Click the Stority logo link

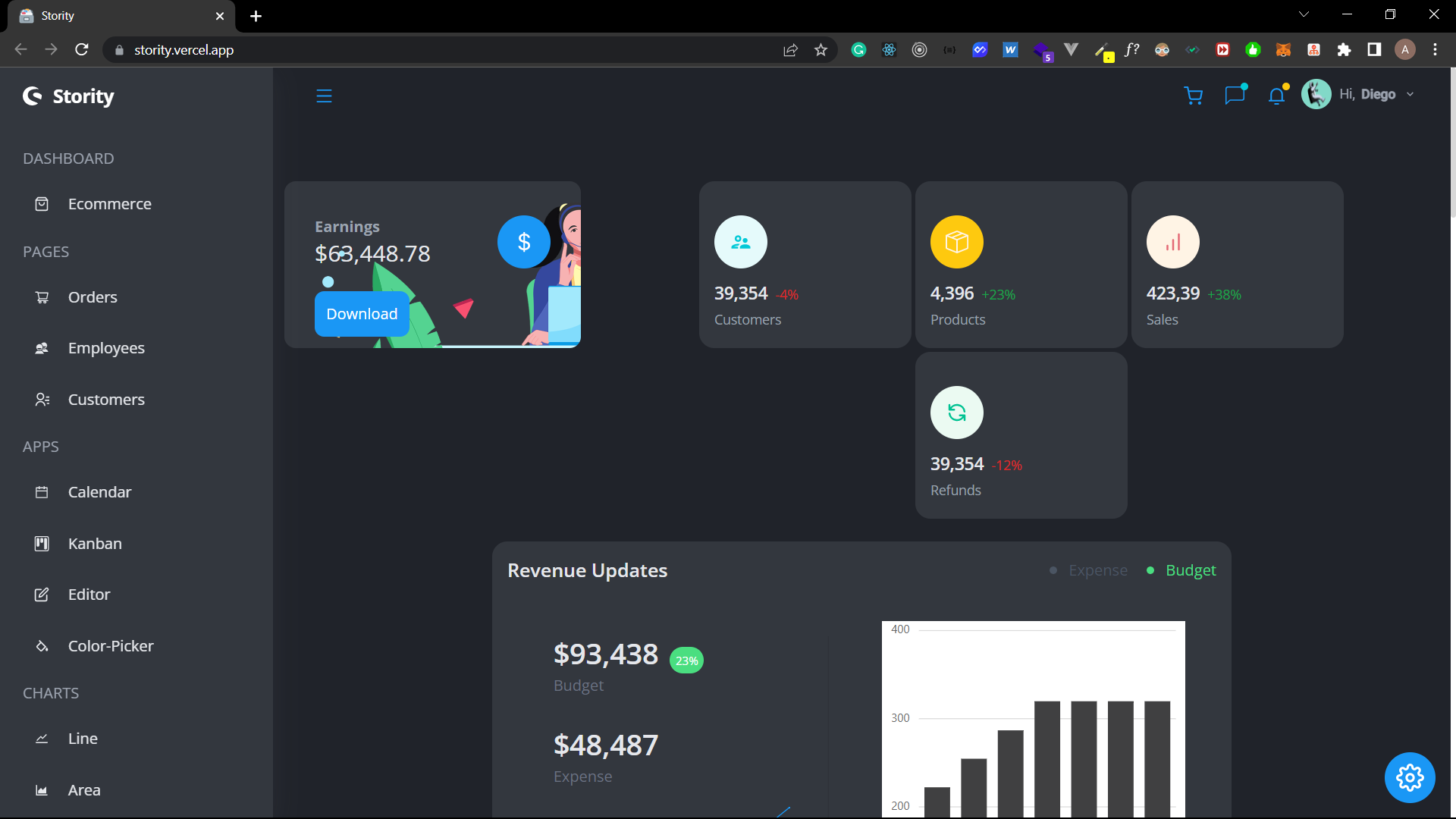[69, 96]
